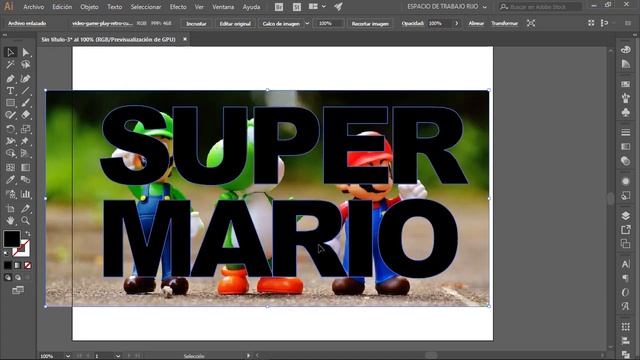Expand Calco de imagen preset dropdown arrow
Screen dimensions: 640x360
(x=307, y=24)
